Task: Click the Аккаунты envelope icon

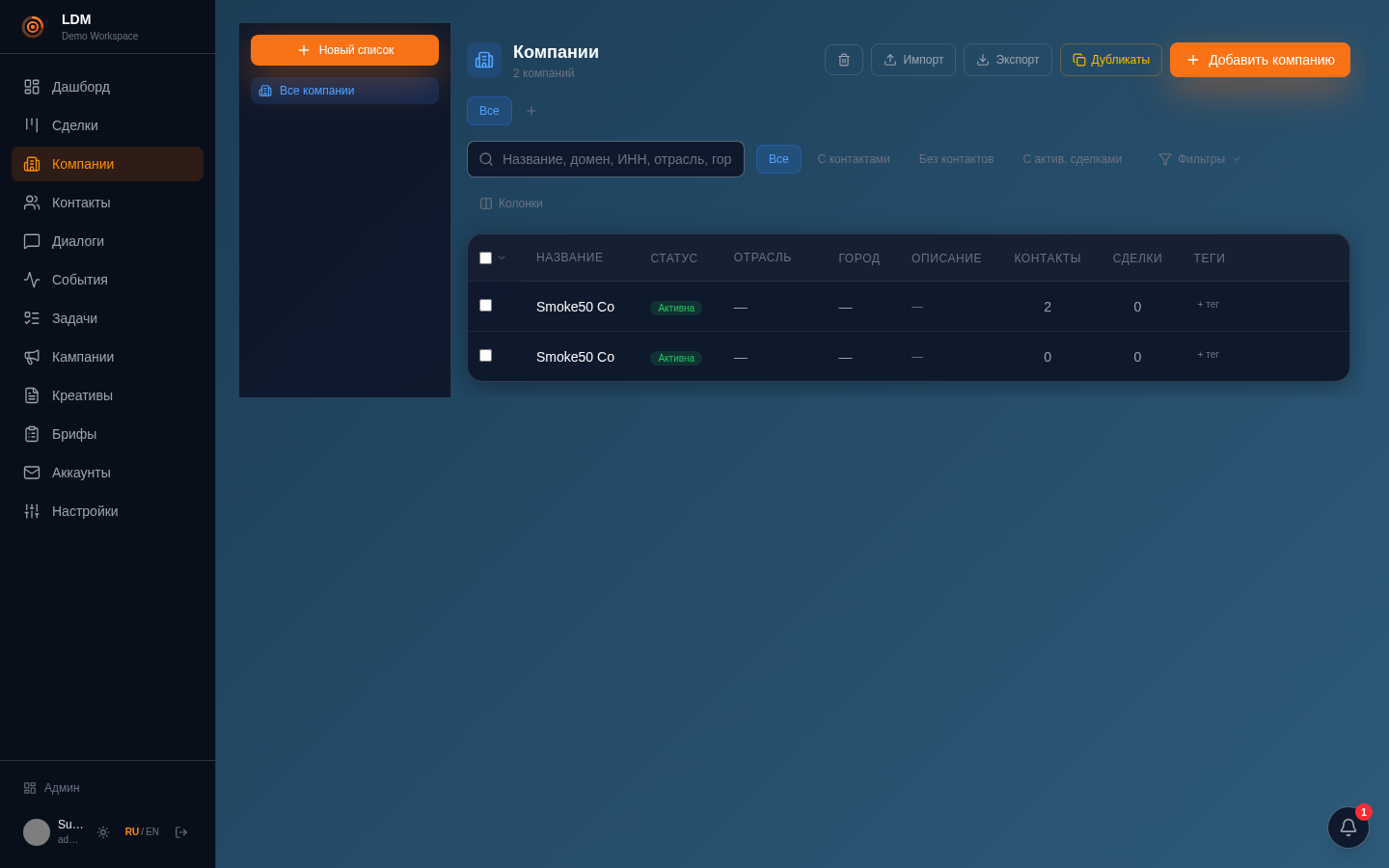Action: tap(32, 473)
